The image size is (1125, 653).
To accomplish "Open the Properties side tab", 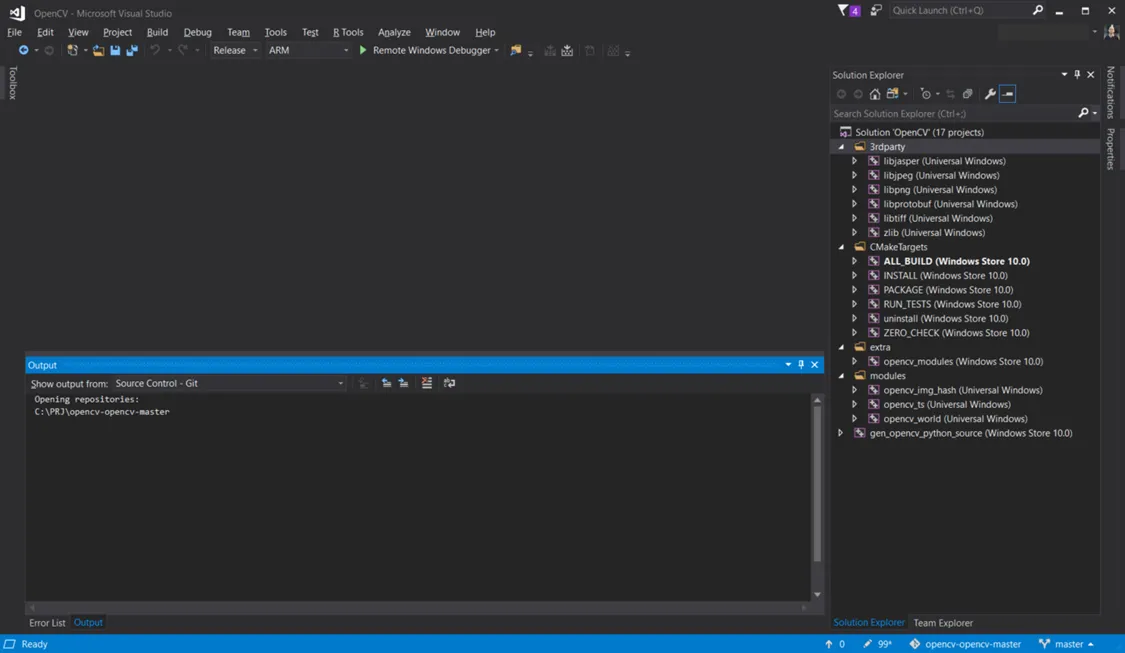I will click(1111, 149).
